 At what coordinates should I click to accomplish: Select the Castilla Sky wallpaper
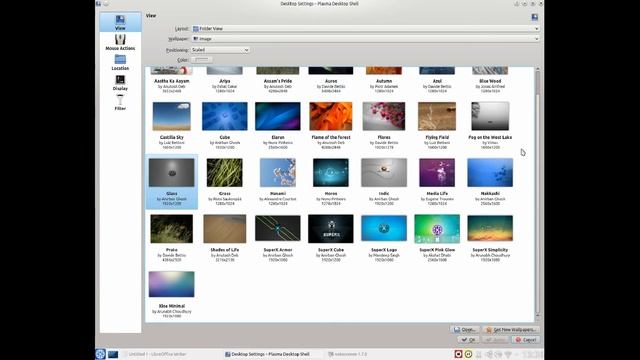171,125
